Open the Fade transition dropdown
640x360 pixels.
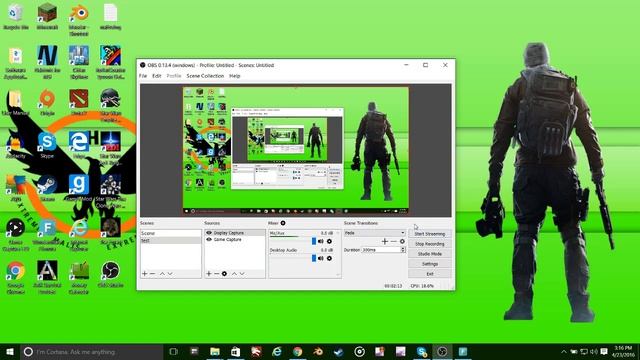click(374, 233)
